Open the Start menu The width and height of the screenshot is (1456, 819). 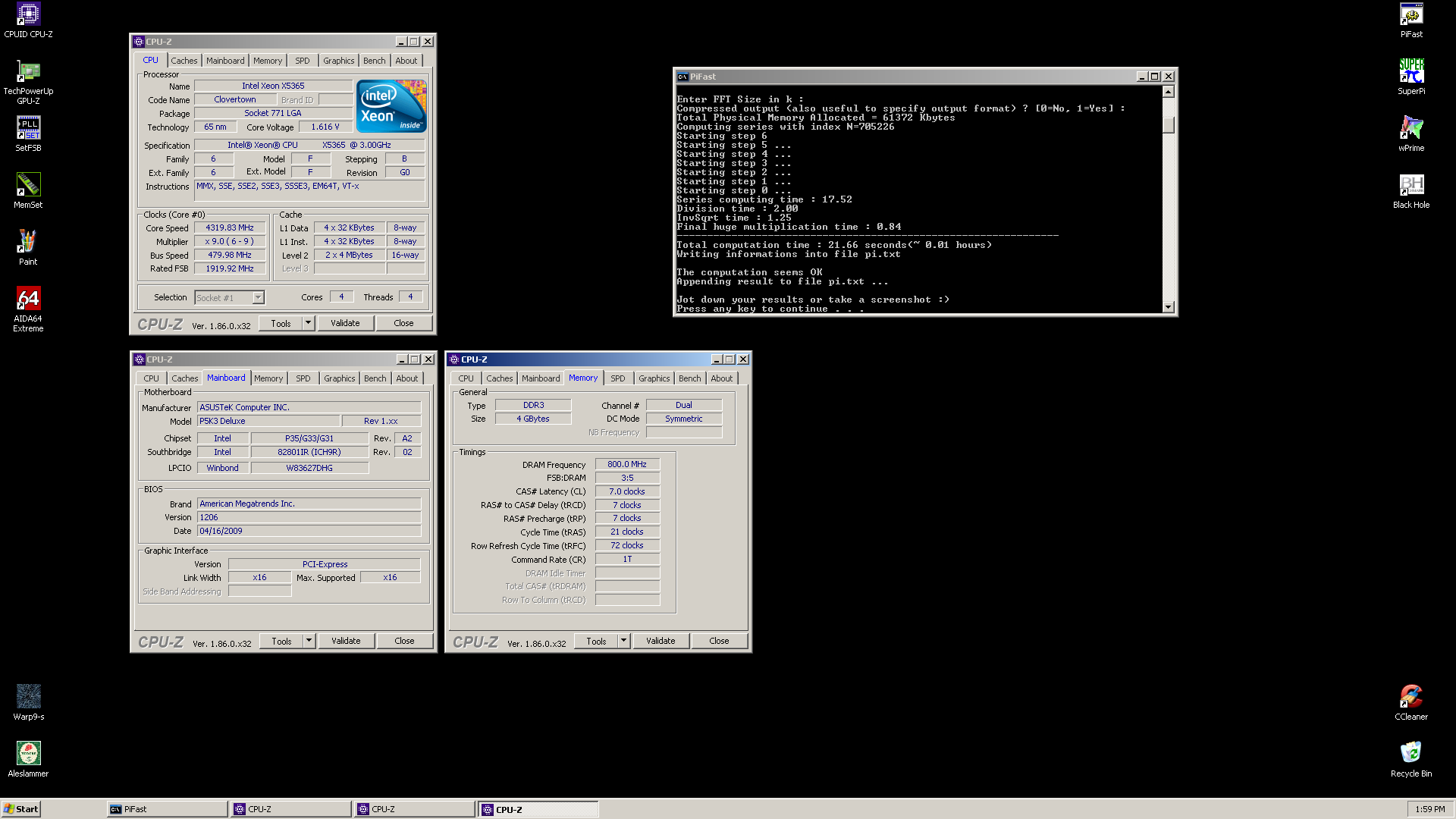(x=21, y=809)
